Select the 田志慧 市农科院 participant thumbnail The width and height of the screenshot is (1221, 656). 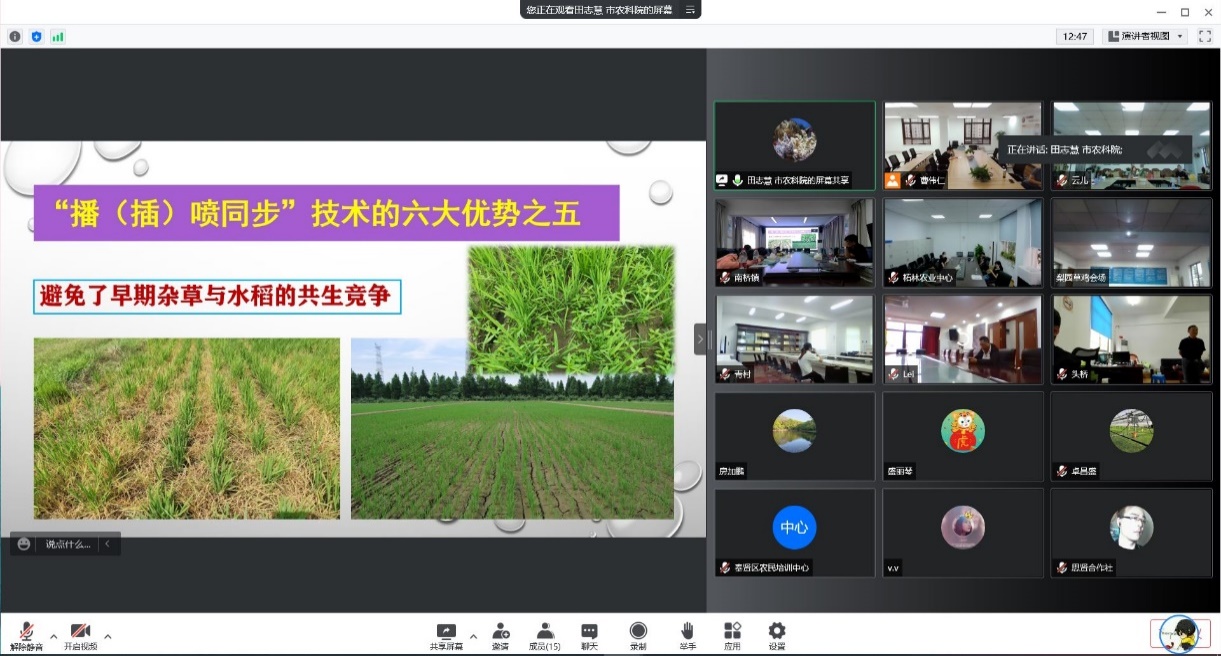(795, 145)
